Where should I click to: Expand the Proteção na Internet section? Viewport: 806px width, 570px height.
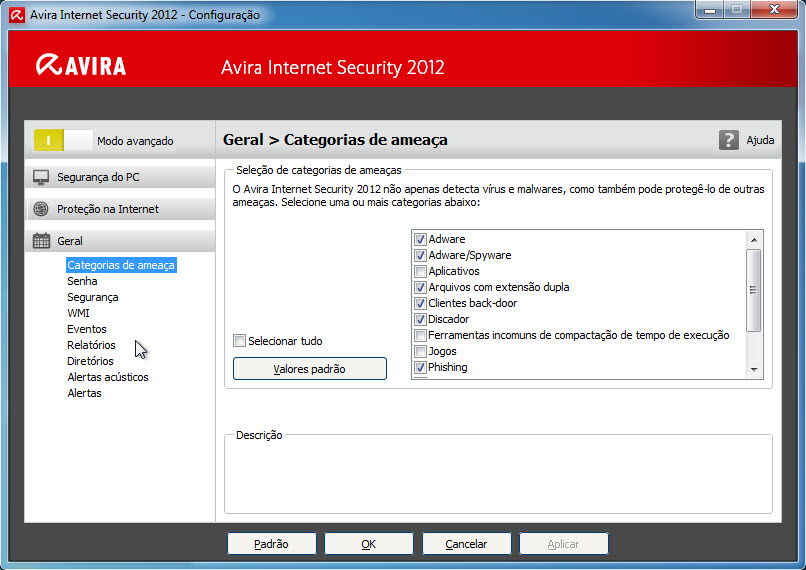pyautogui.click(x=120, y=209)
